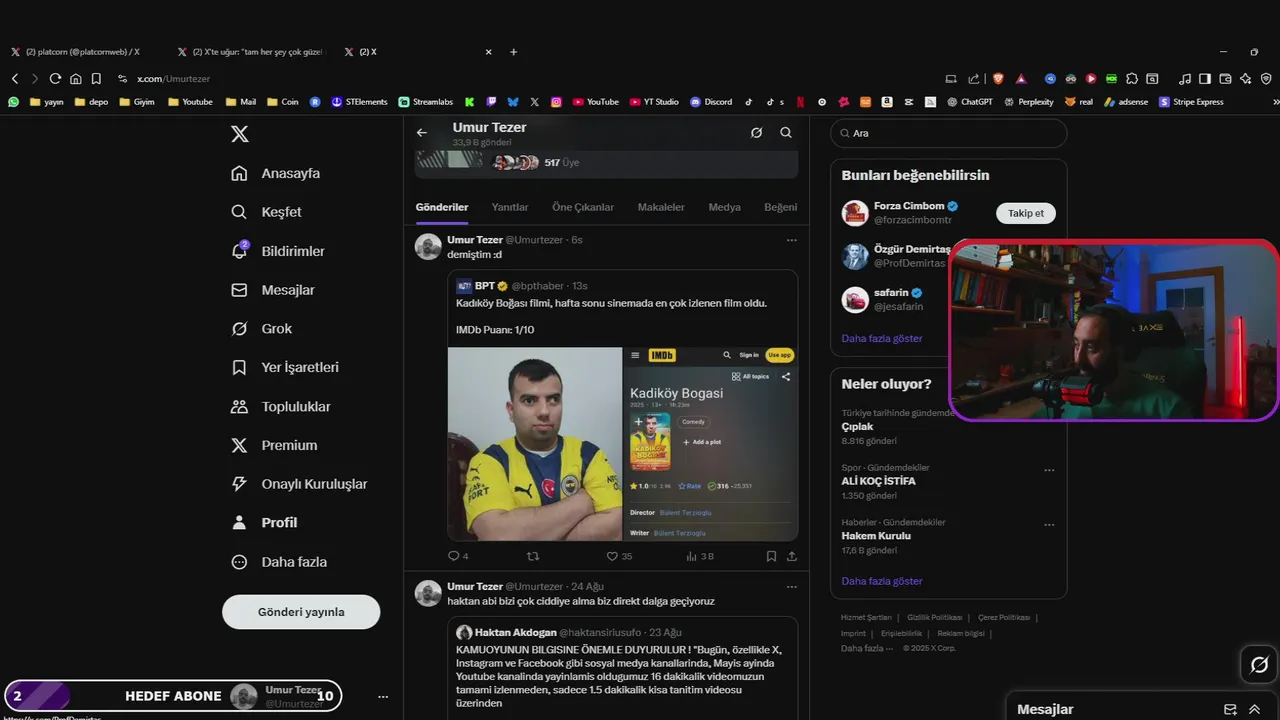Switch to platcorn (@platcornweb) browser tab

pyautogui.click(x=82, y=52)
